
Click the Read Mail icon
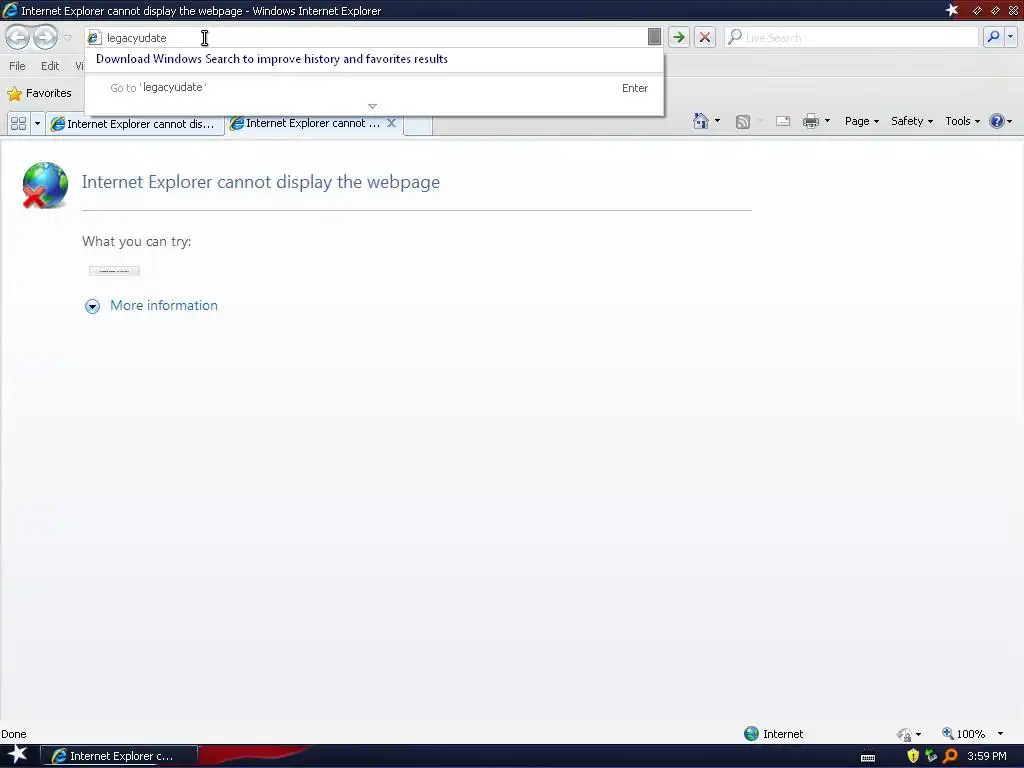point(782,121)
